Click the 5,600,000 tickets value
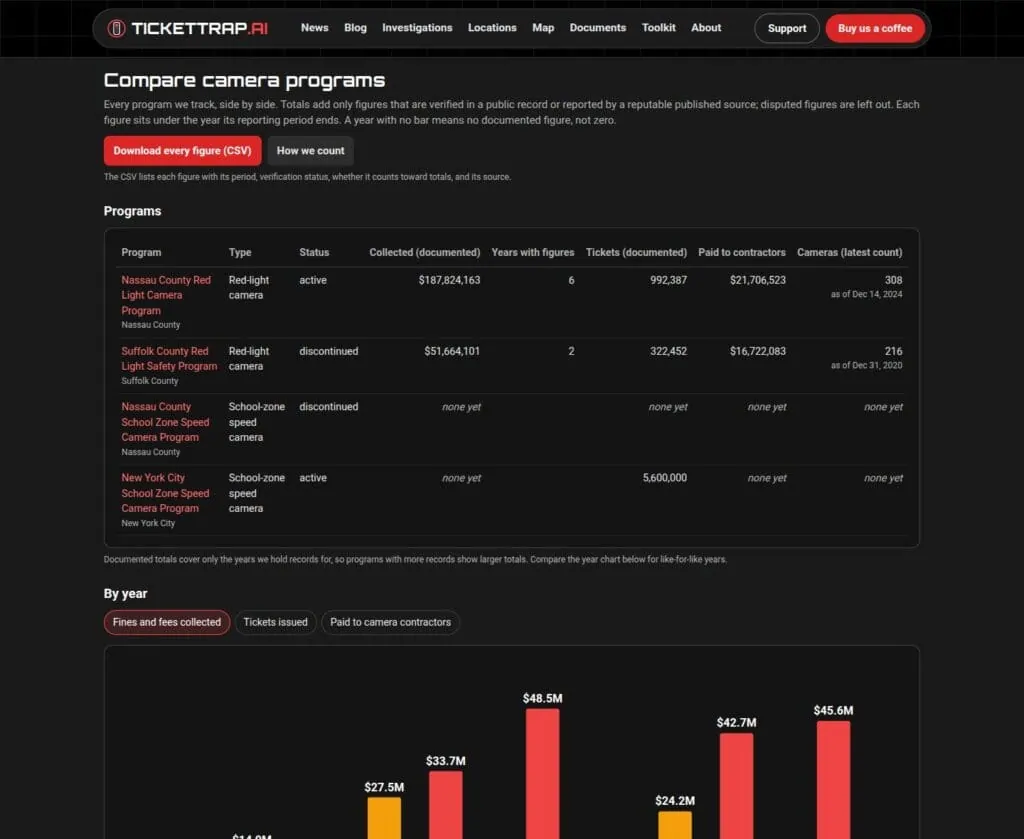 coord(664,478)
